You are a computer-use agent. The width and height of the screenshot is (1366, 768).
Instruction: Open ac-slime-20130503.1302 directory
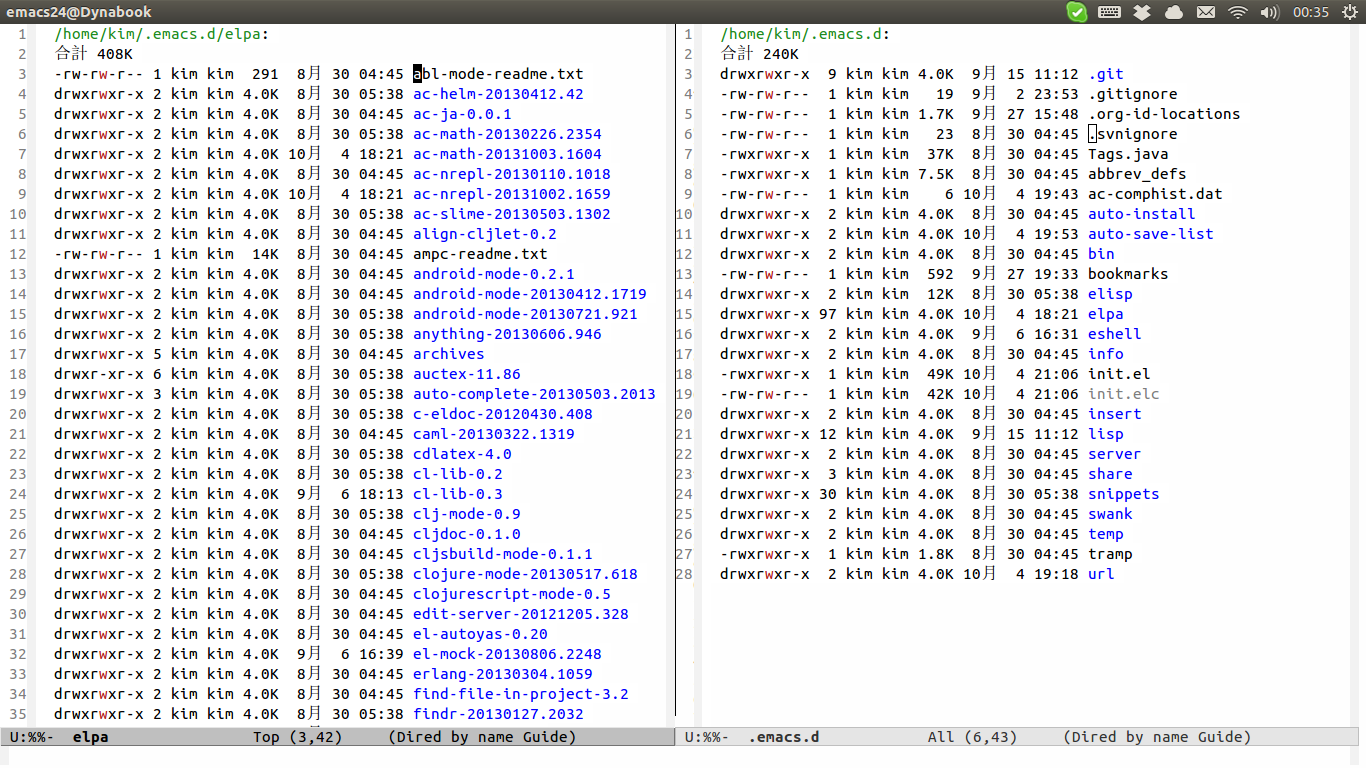pyautogui.click(x=512, y=214)
